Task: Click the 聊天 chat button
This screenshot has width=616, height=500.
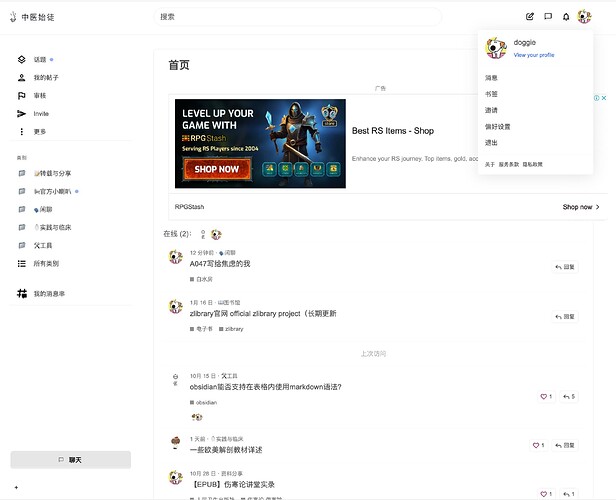Action: [71, 460]
